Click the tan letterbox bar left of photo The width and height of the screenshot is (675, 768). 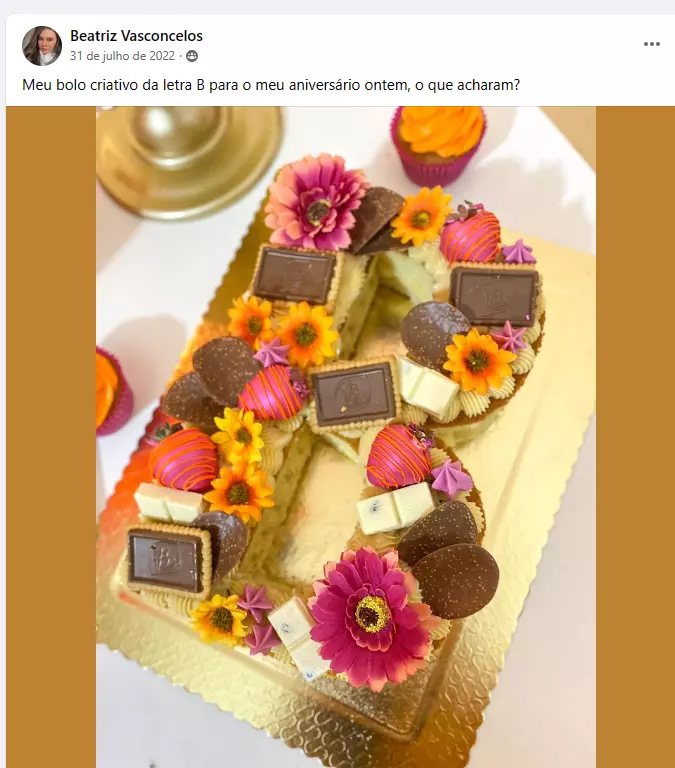[51, 437]
